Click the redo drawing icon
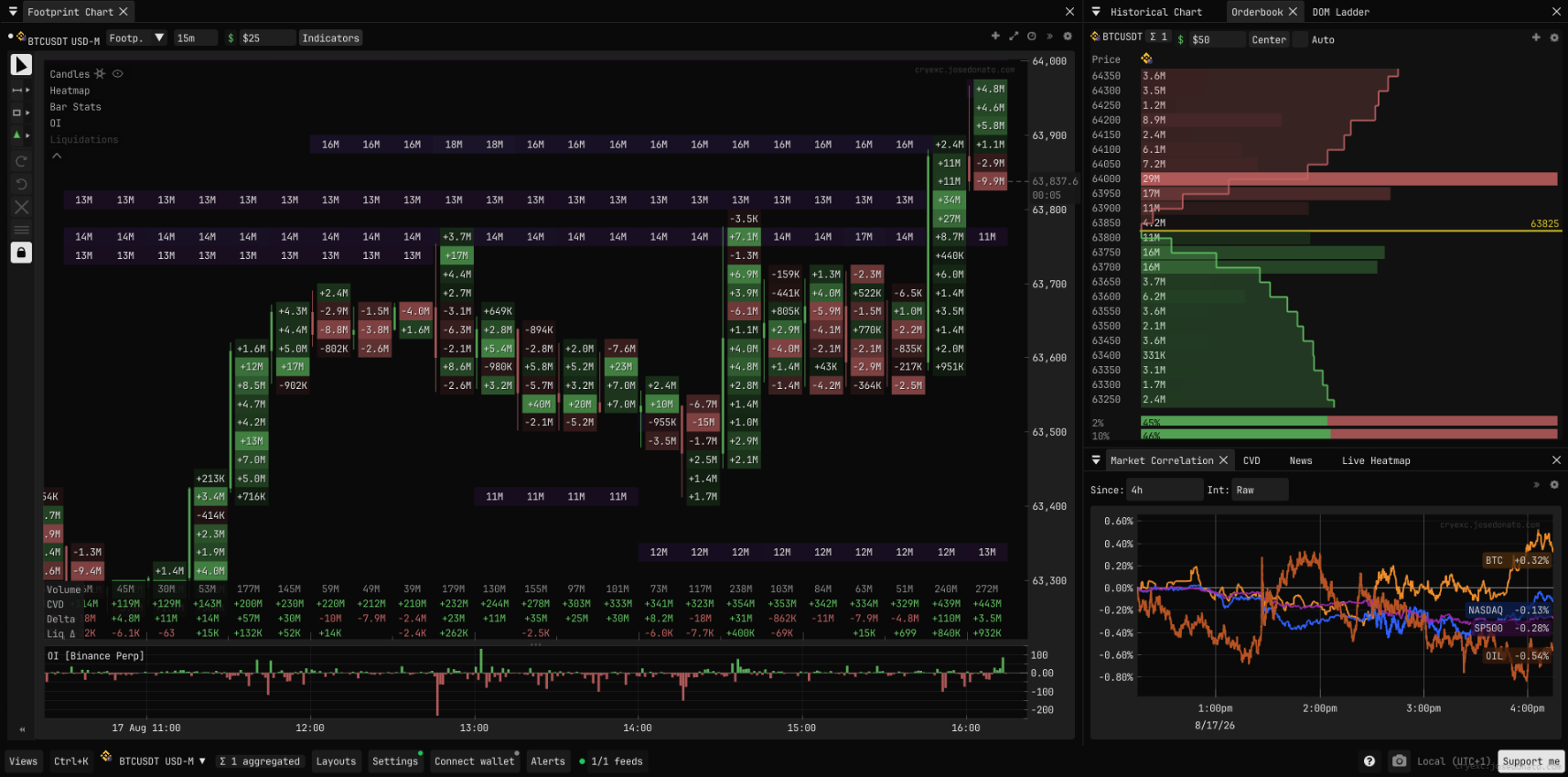Screen dimensions: 1568x777 (21, 161)
